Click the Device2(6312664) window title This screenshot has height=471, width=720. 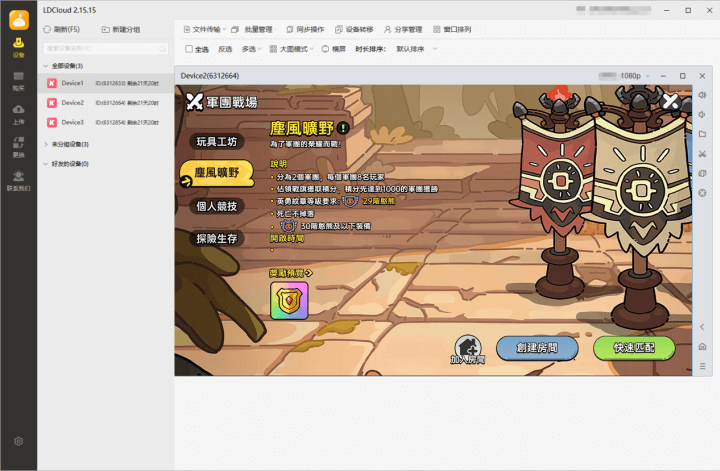pos(210,76)
